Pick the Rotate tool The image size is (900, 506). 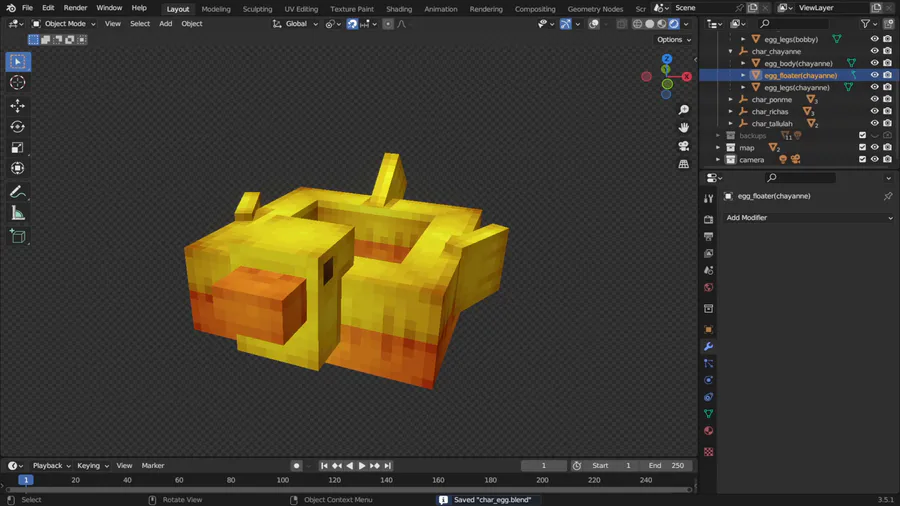18,126
